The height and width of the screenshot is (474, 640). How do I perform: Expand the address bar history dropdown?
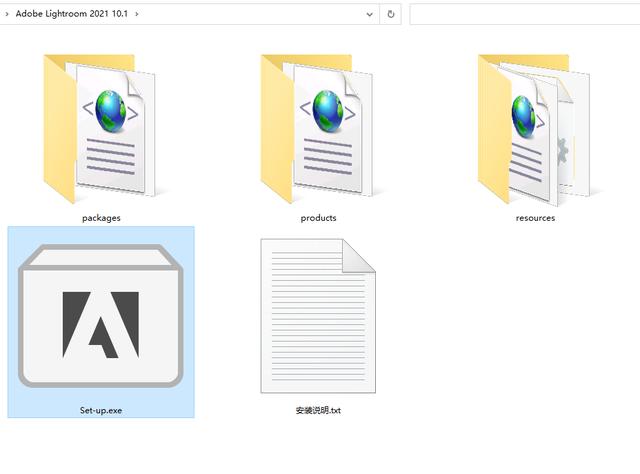(x=369, y=14)
